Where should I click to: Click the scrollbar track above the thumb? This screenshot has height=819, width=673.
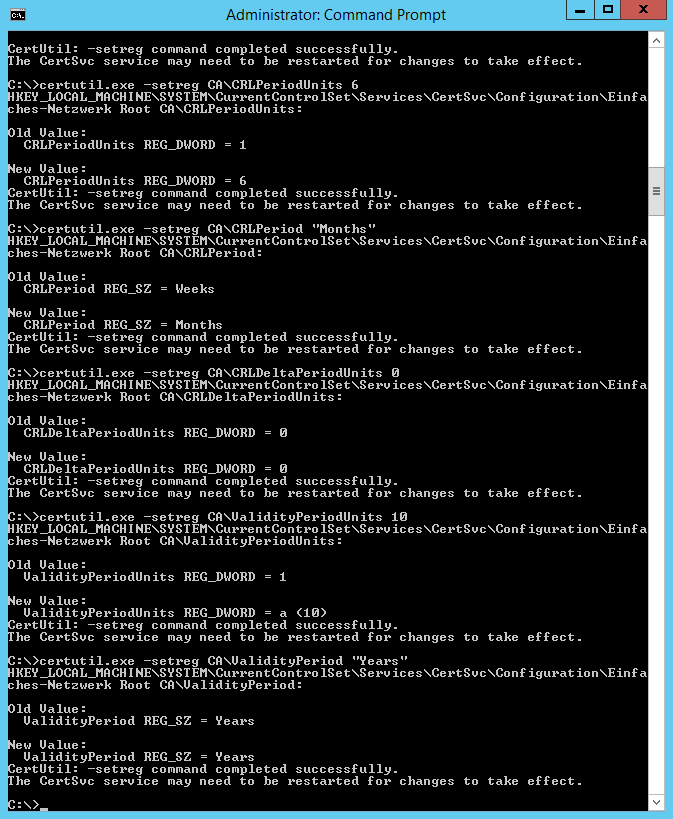pos(656,108)
